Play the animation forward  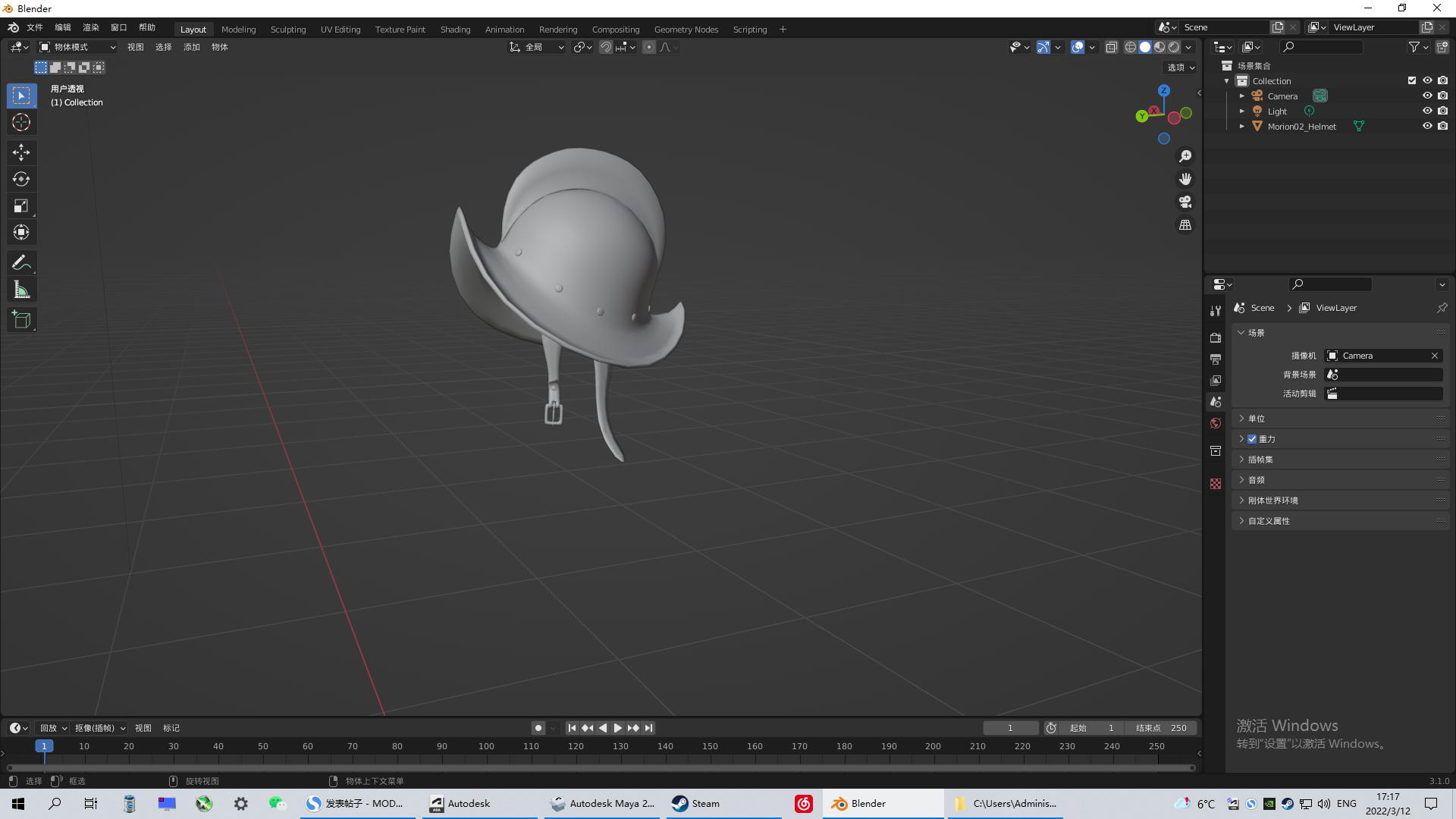pyautogui.click(x=617, y=728)
